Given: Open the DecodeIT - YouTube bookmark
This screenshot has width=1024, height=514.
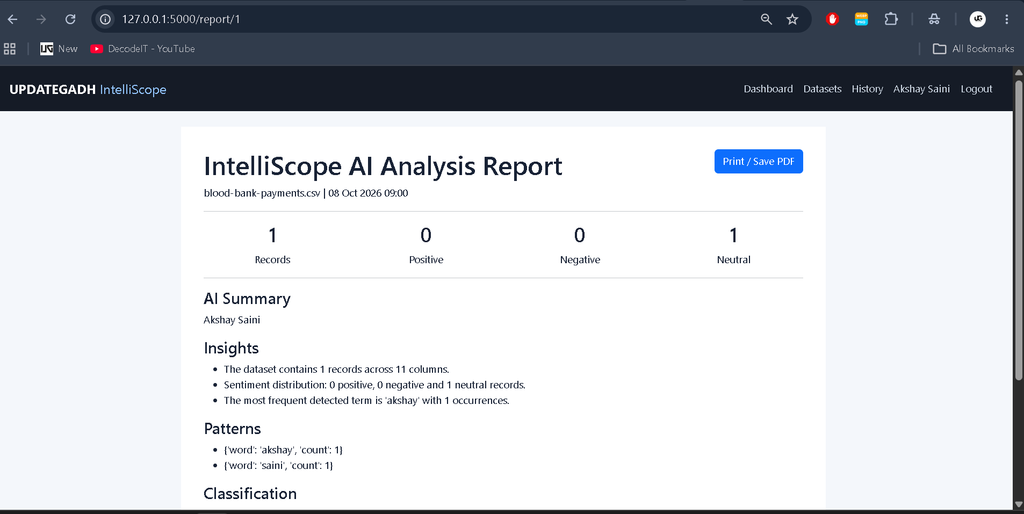Looking at the screenshot, I should pos(142,49).
